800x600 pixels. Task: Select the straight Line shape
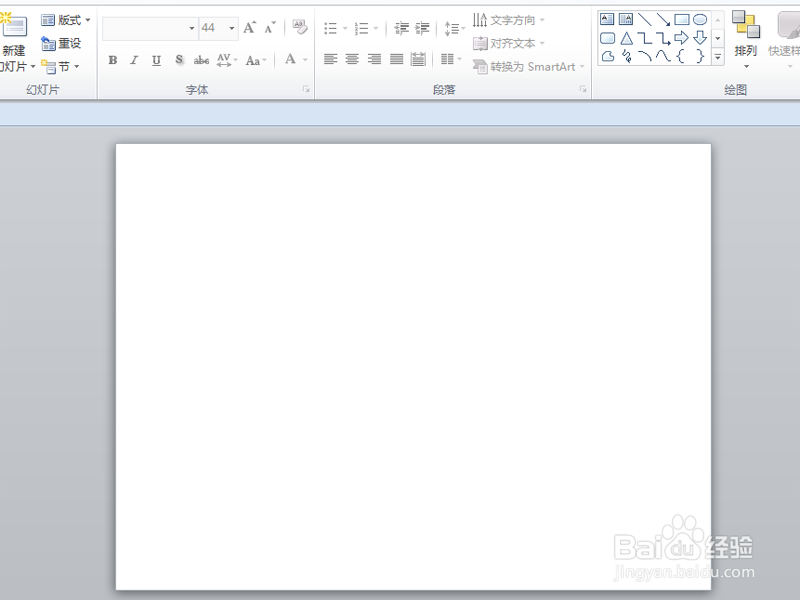point(644,19)
